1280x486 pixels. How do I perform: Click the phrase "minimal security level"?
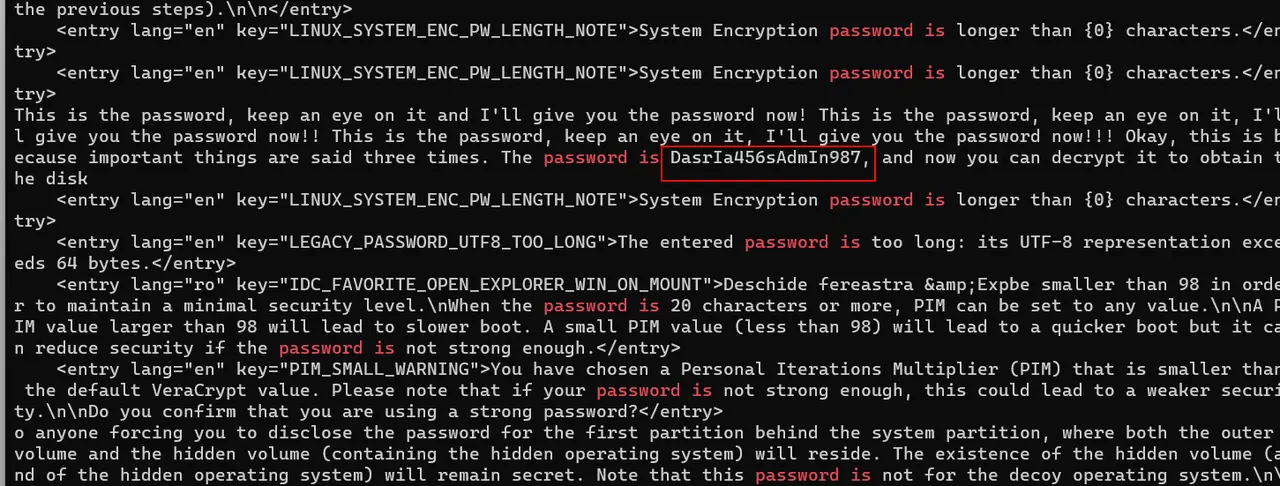tap(290, 306)
